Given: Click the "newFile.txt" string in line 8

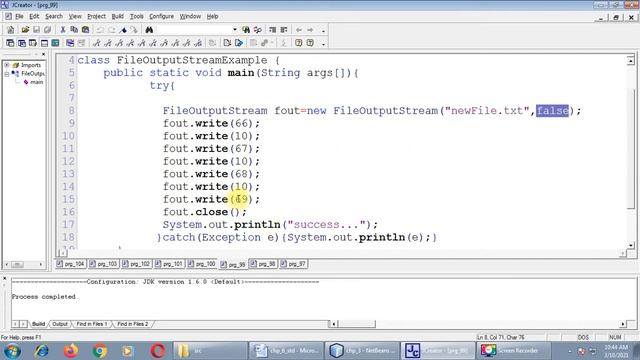Looking at the screenshot, I should click(487, 111).
